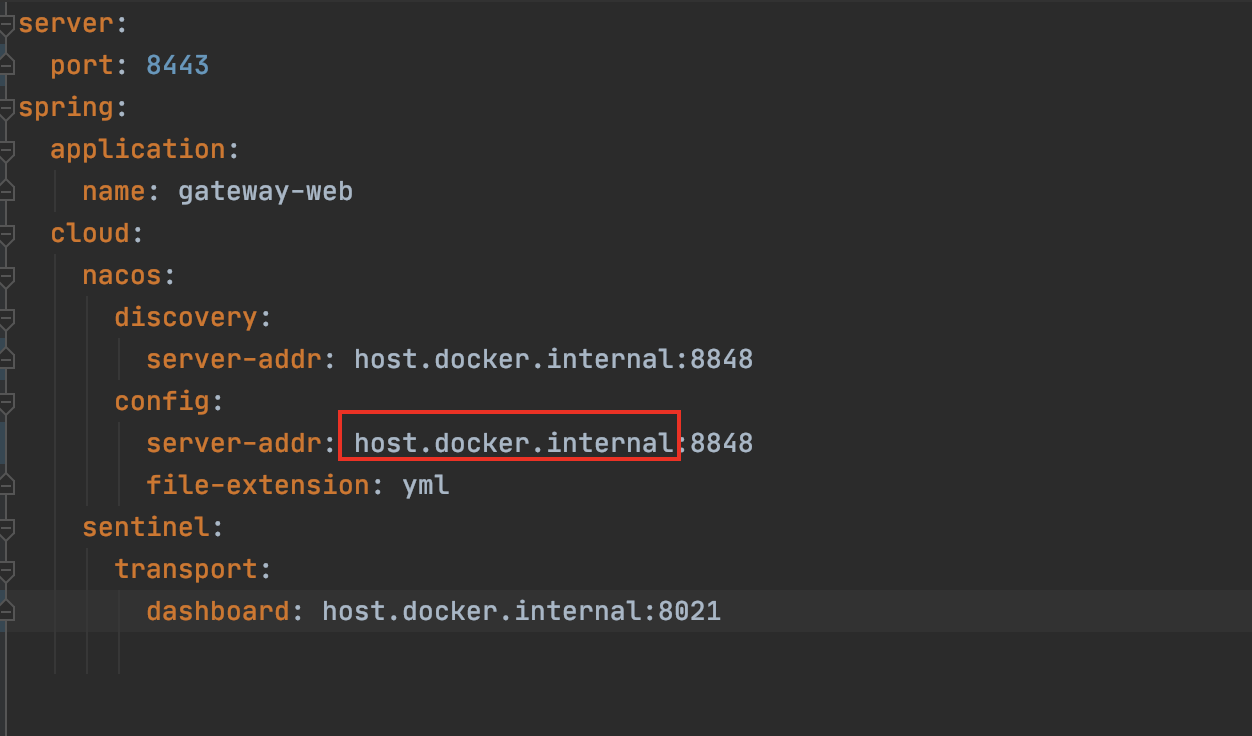Viewport: 1252px width, 736px height.
Task: Click the gateway-web application name value
Action: point(265,192)
